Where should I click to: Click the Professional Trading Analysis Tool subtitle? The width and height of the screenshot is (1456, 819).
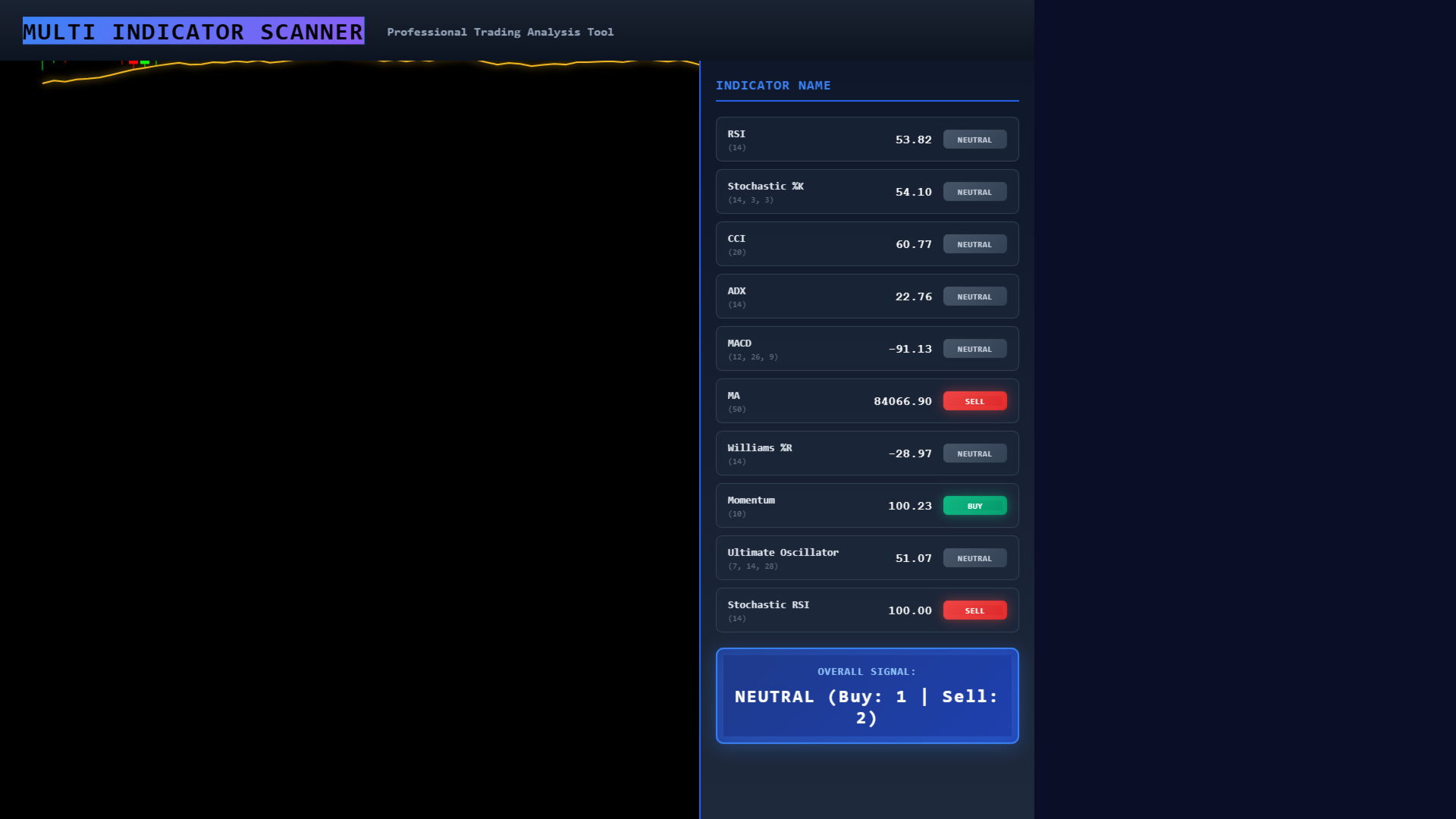pos(500,32)
